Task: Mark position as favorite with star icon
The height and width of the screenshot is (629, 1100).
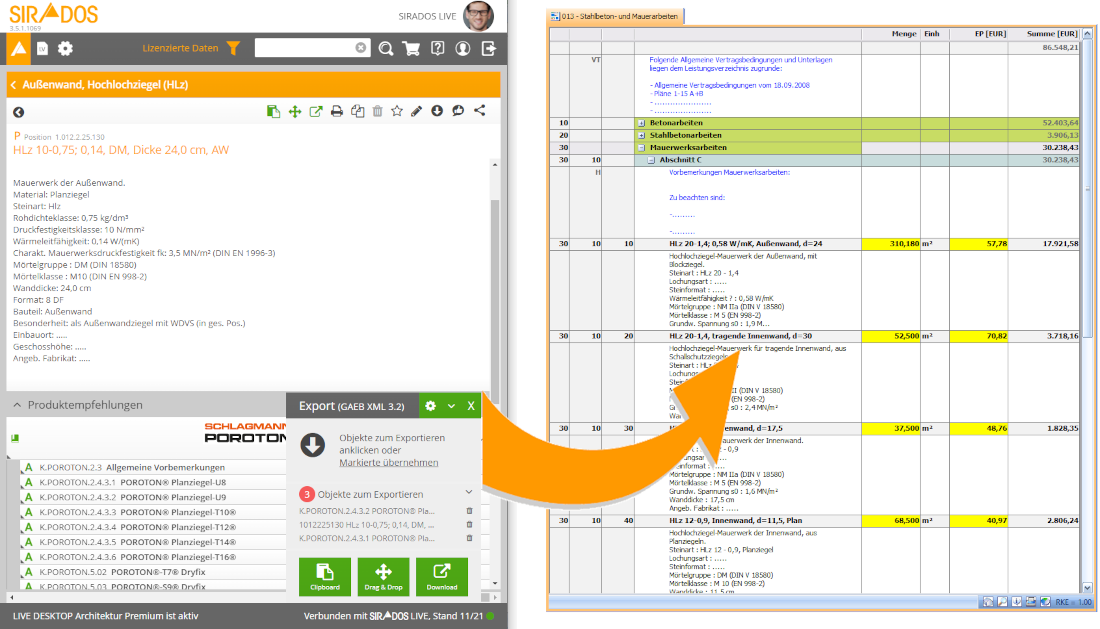Action: coord(397,111)
